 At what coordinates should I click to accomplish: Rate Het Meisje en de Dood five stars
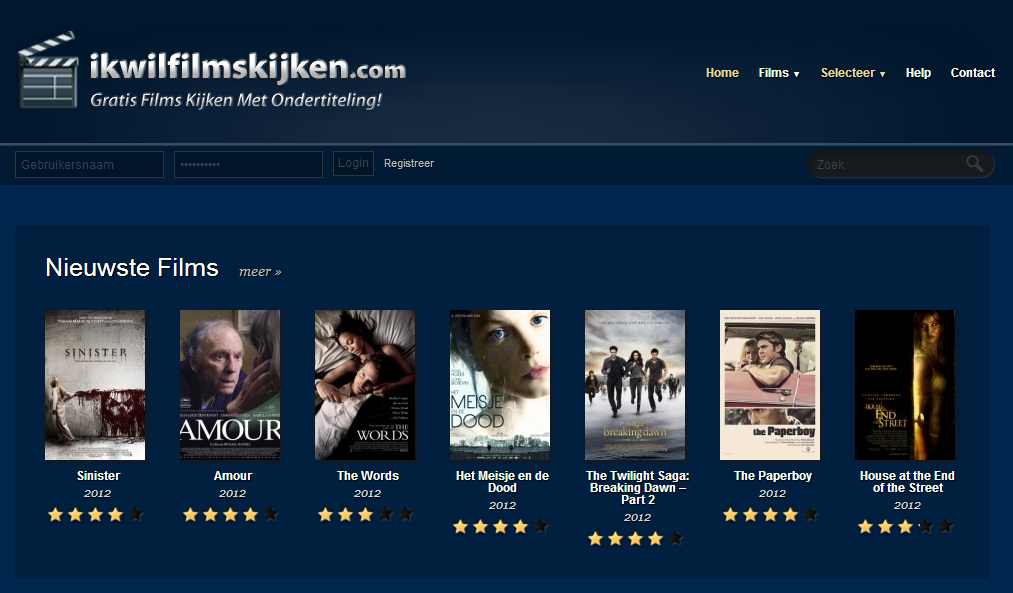pyautogui.click(x=541, y=527)
